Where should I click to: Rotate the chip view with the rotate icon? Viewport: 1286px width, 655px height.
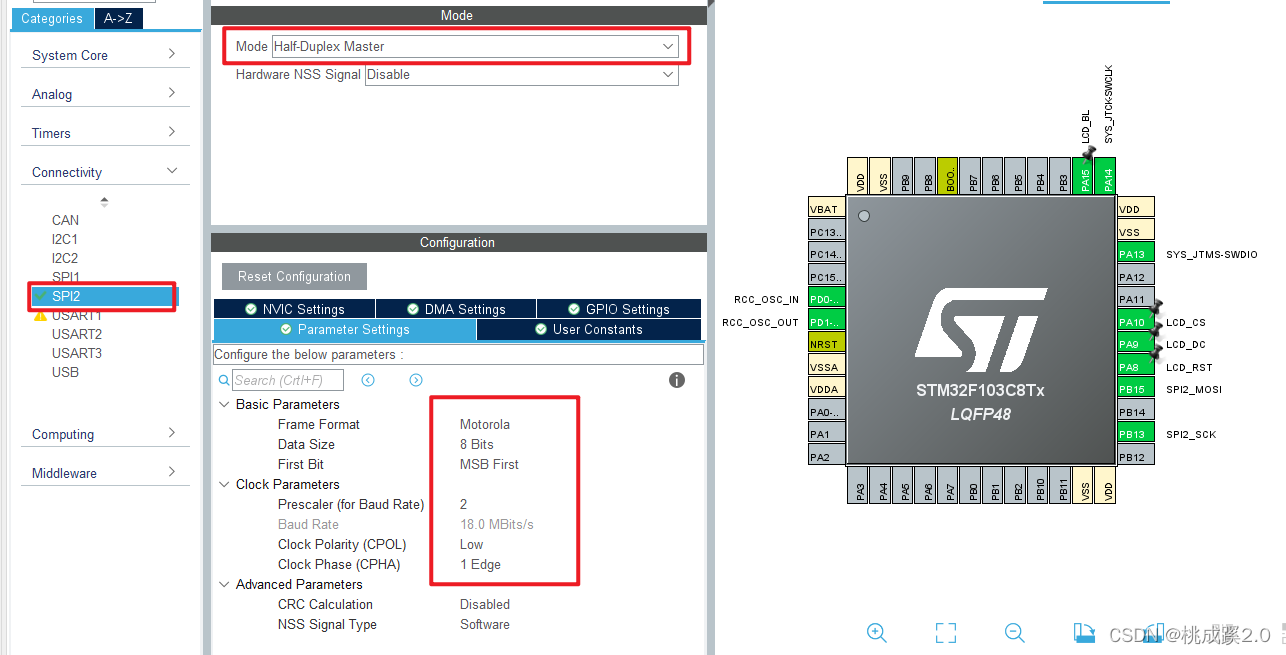coord(1083,632)
